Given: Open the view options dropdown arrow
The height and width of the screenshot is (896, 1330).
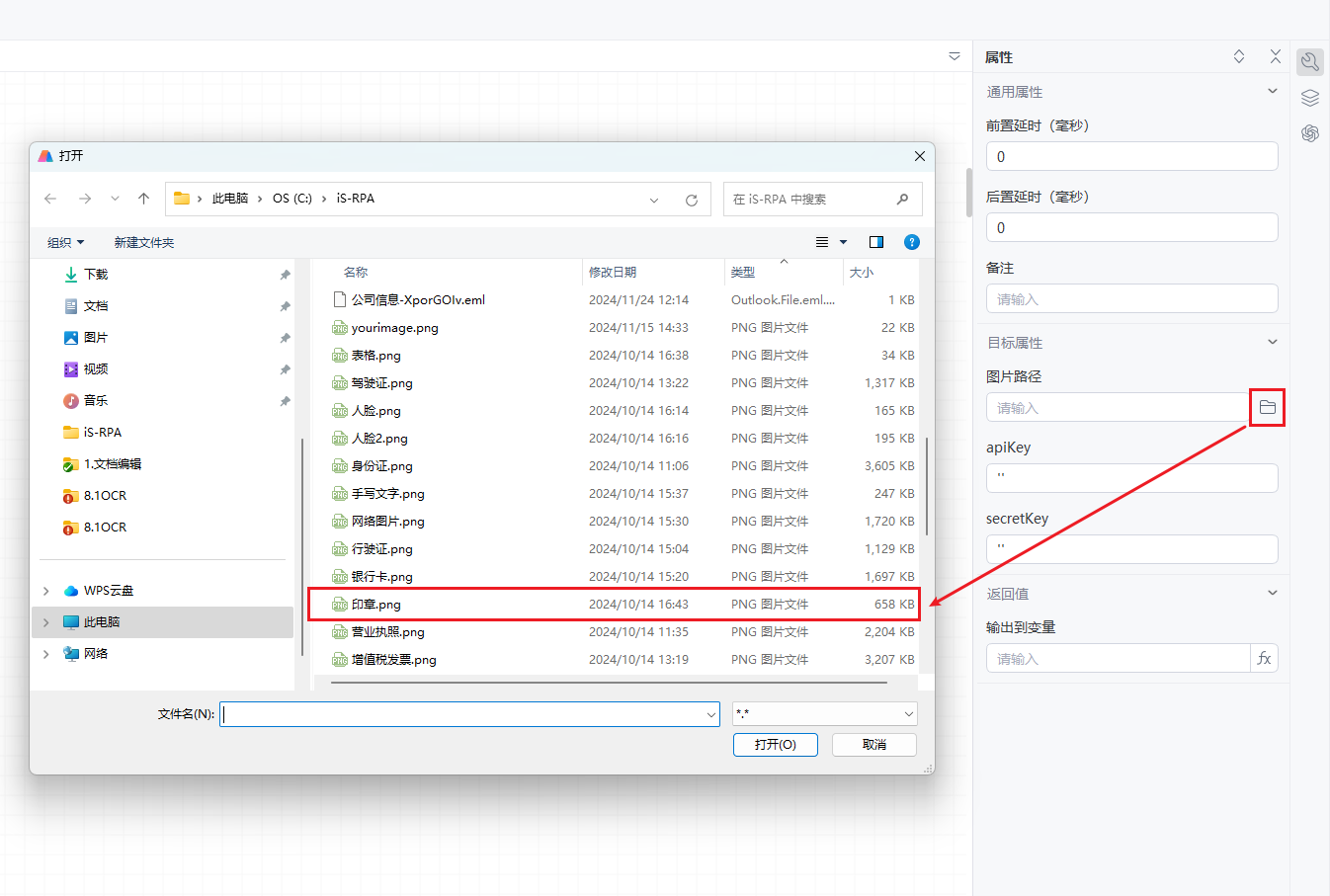Looking at the screenshot, I should click(x=843, y=242).
